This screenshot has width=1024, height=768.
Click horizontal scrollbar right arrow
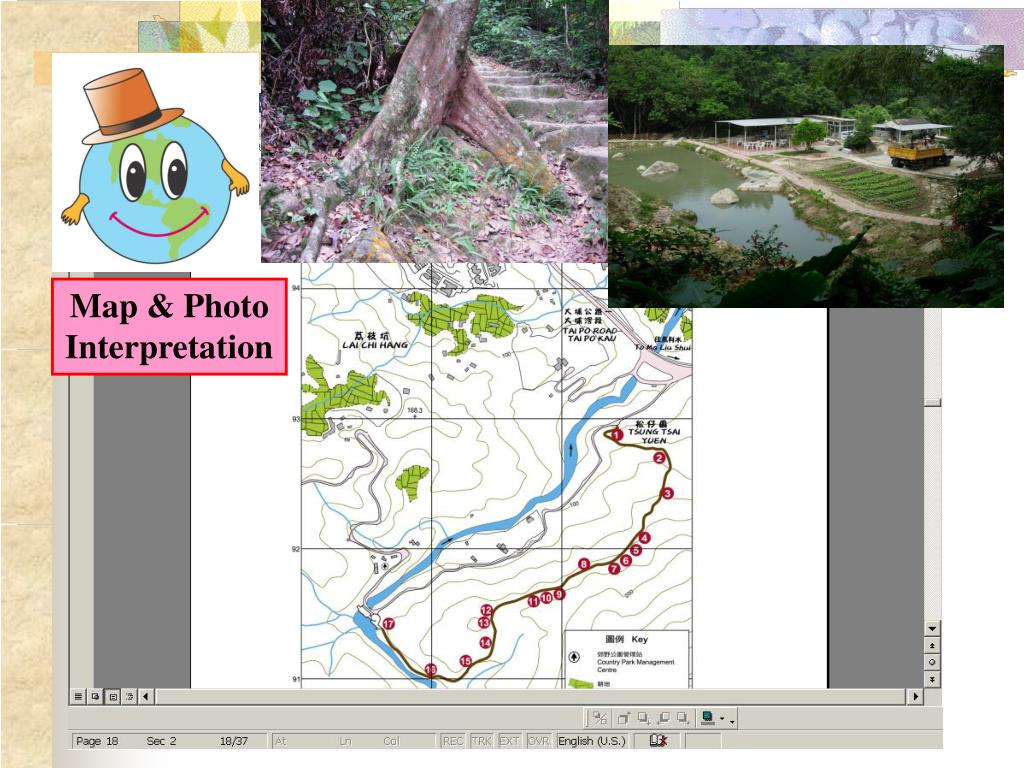click(916, 697)
